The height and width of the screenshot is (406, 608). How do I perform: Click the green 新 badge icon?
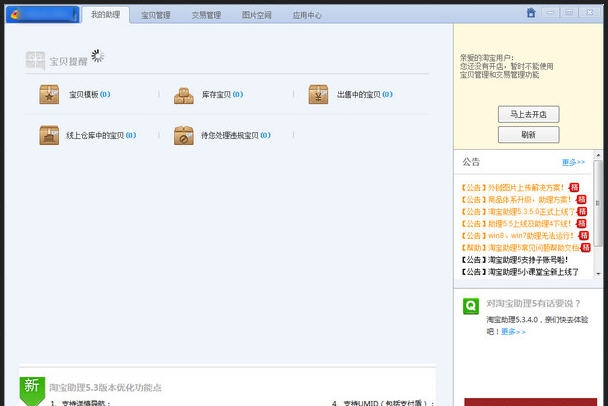tap(32, 391)
